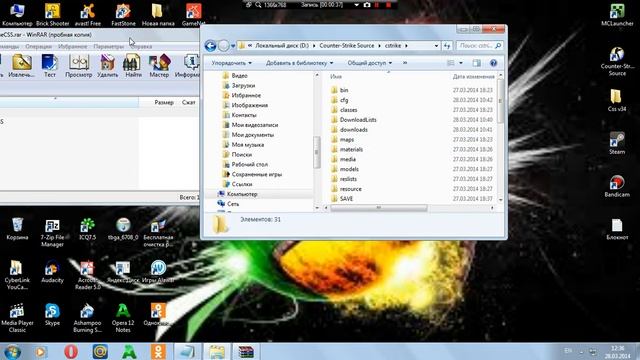This screenshot has height=360, width=640.
Task: Open the avast! Free desktop icon
Action: (88, 15)
